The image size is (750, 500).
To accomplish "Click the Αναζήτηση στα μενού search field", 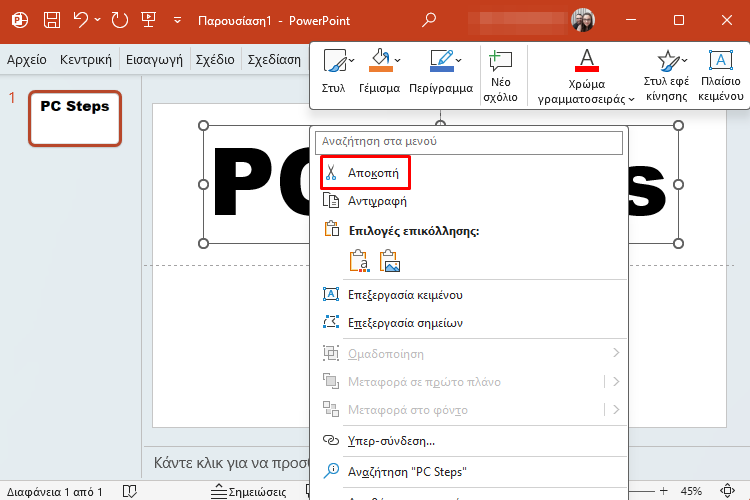I will pos(469,142).
